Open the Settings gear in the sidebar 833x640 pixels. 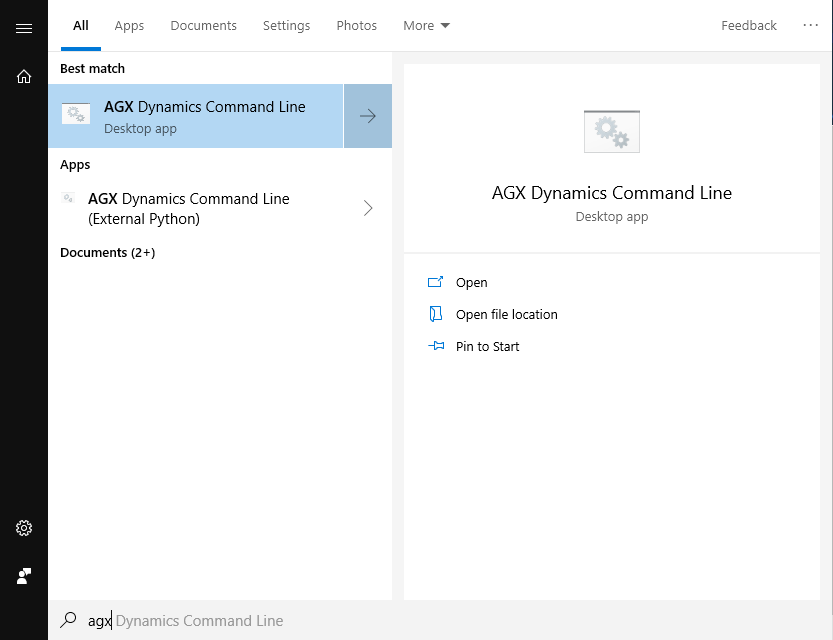(x=24, y=528)
